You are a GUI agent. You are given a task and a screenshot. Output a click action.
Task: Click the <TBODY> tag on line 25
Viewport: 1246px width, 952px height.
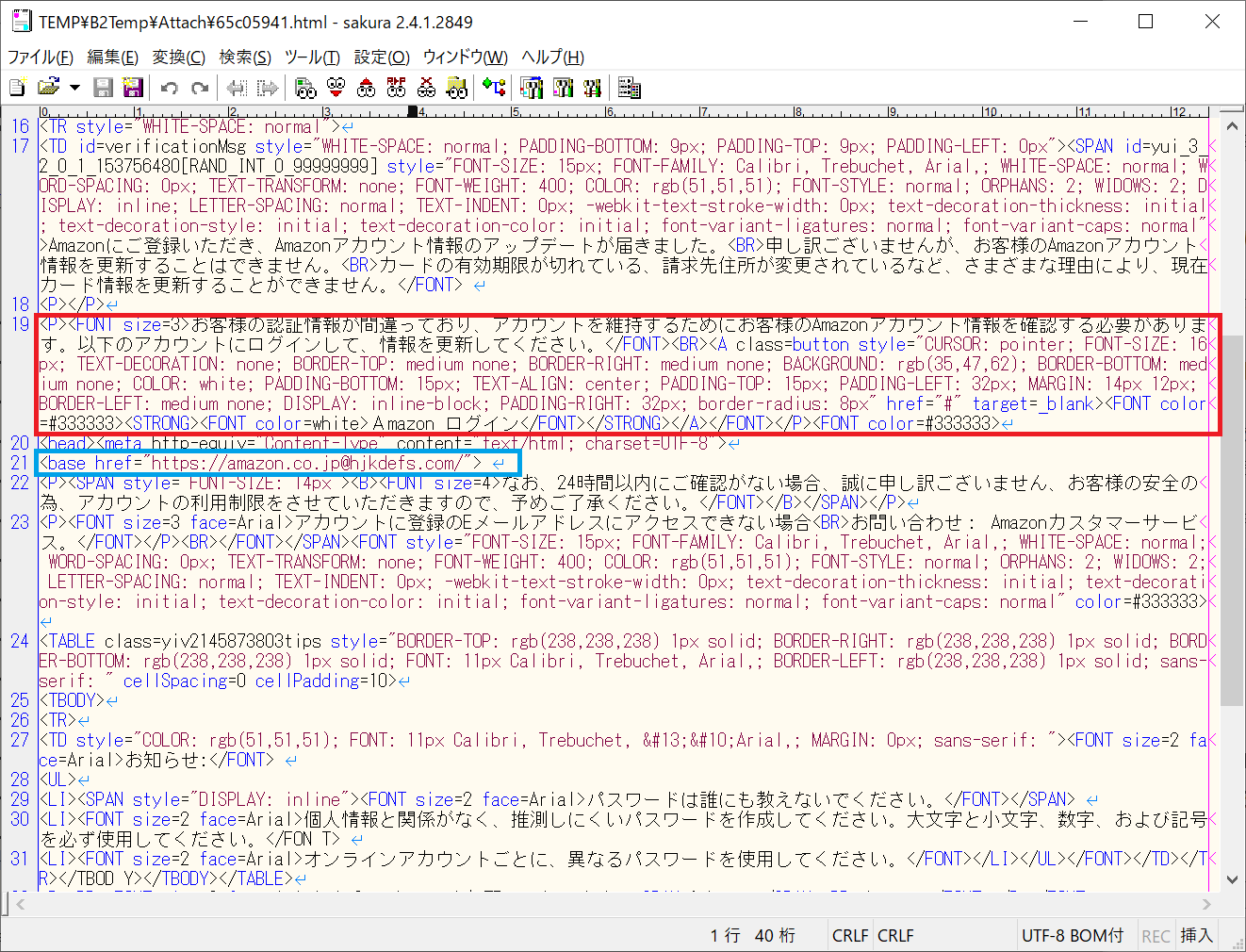click(72, 700)
